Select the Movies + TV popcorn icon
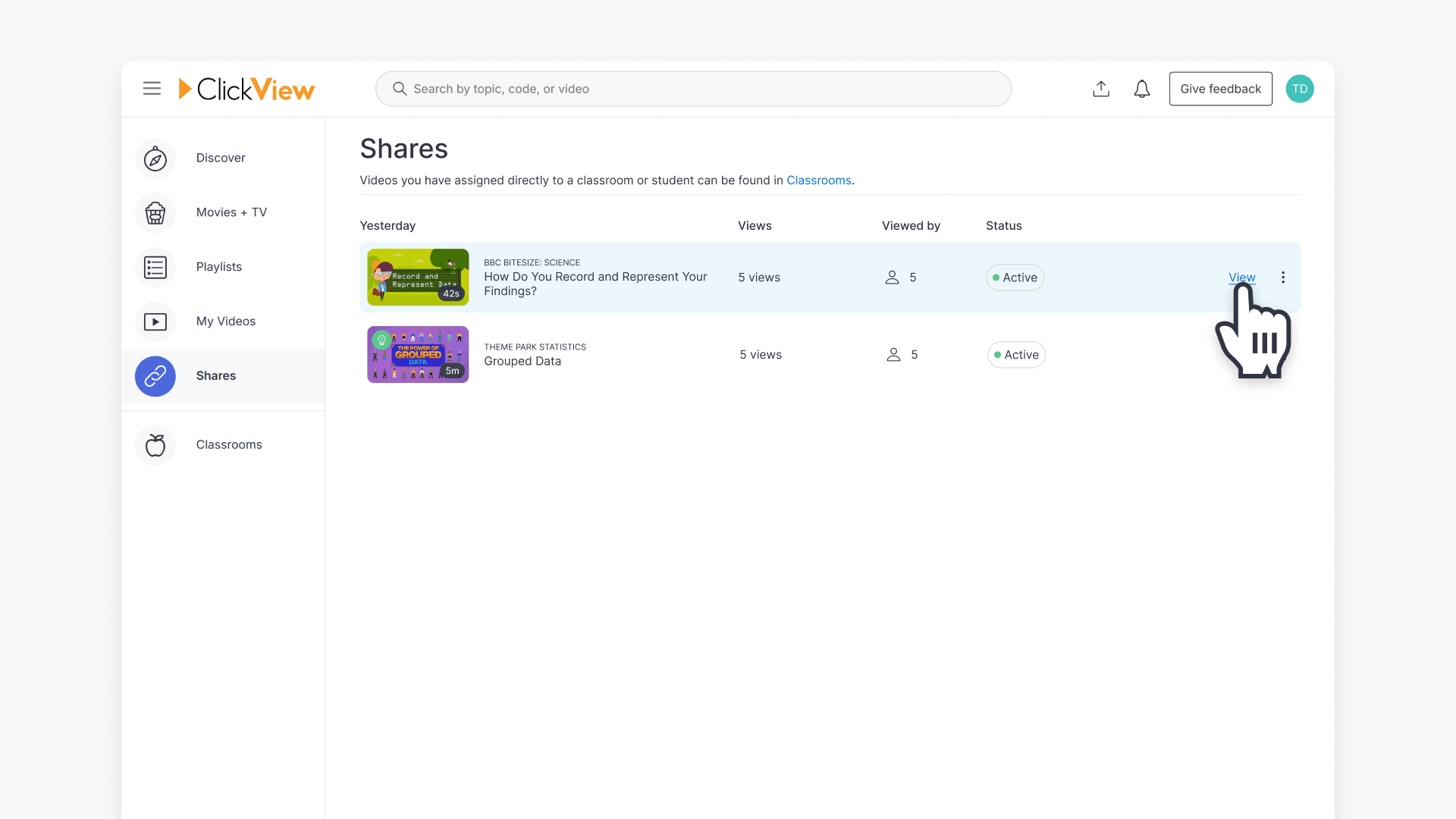 pyautogui.click(x=155, y=213)
